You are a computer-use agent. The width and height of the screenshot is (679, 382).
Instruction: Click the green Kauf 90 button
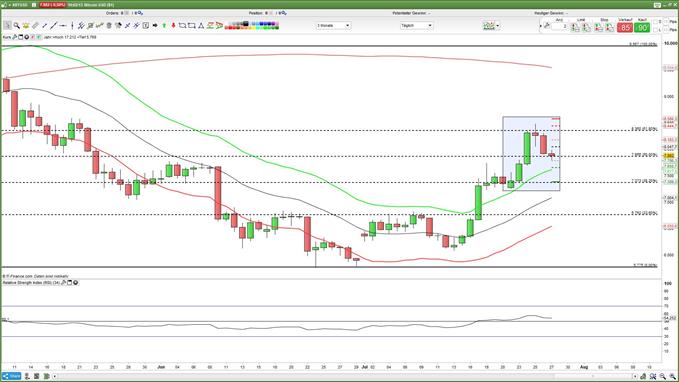[642, 28]
